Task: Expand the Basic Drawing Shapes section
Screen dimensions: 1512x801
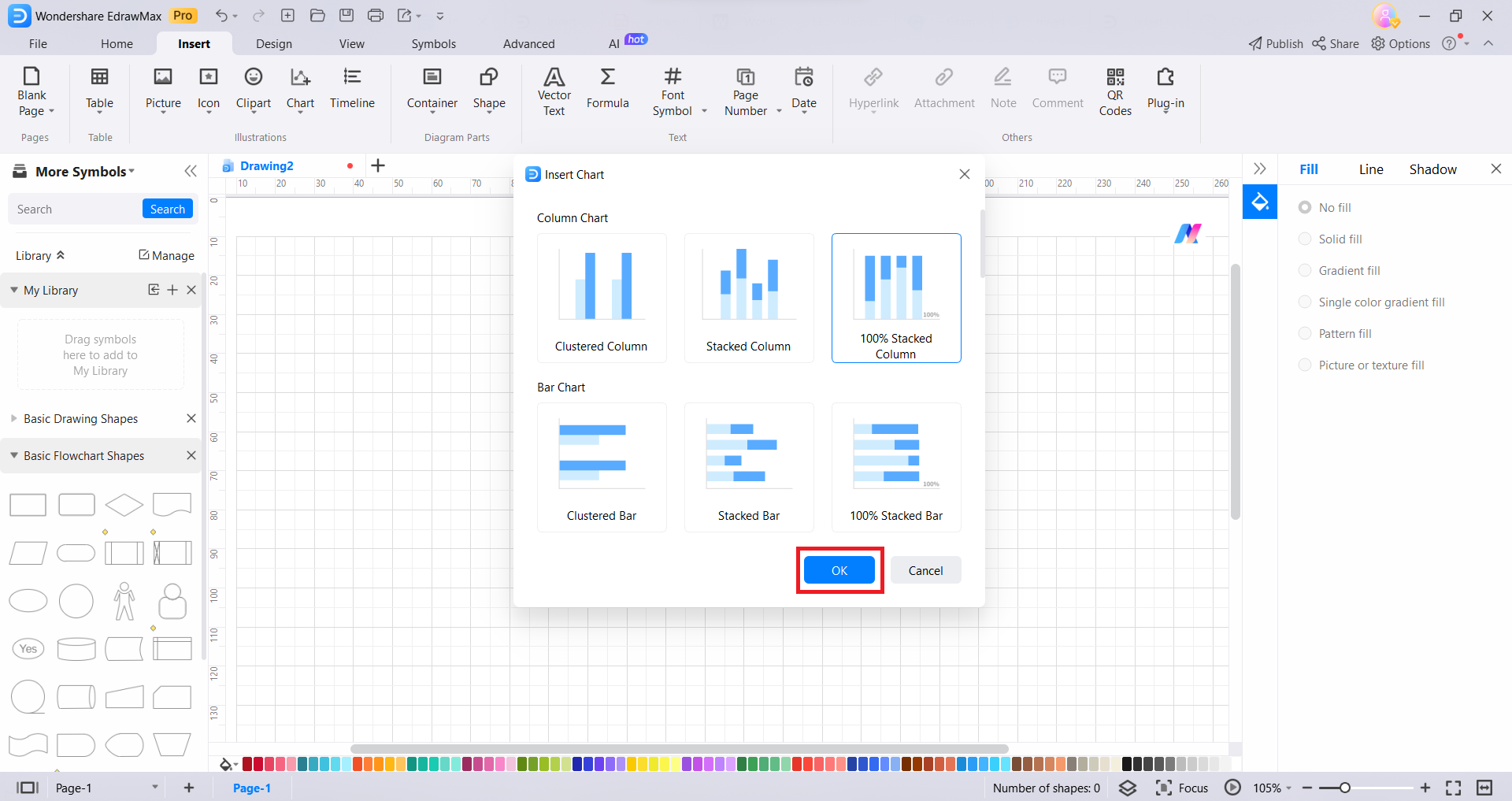Action: pos(14,418)
